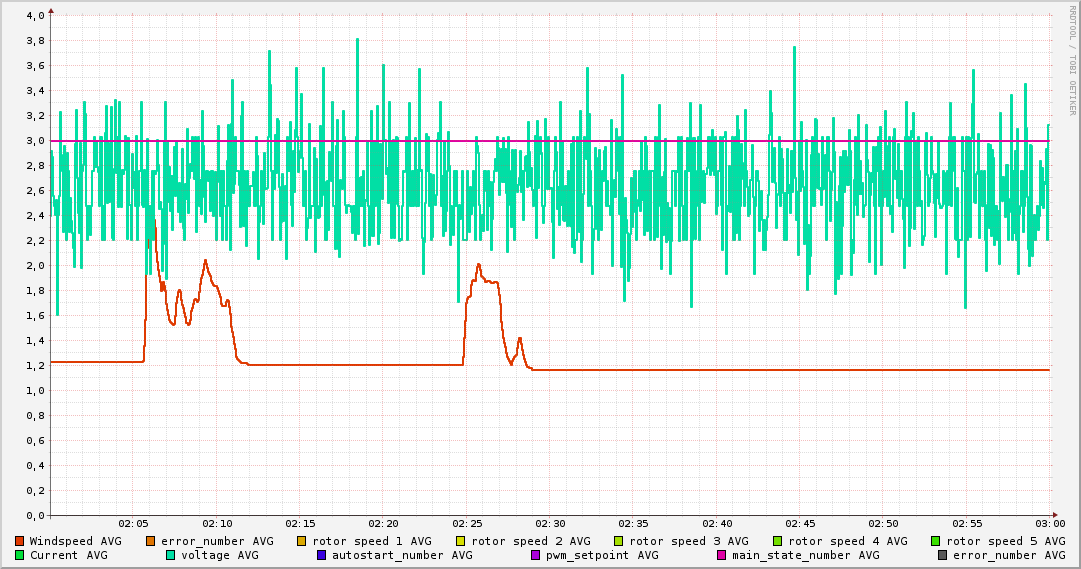The width and height of the screenshot is (1081, 569).
Task: Click the blue autostart_number AVG legend swatch
Action: click(322, 555)
